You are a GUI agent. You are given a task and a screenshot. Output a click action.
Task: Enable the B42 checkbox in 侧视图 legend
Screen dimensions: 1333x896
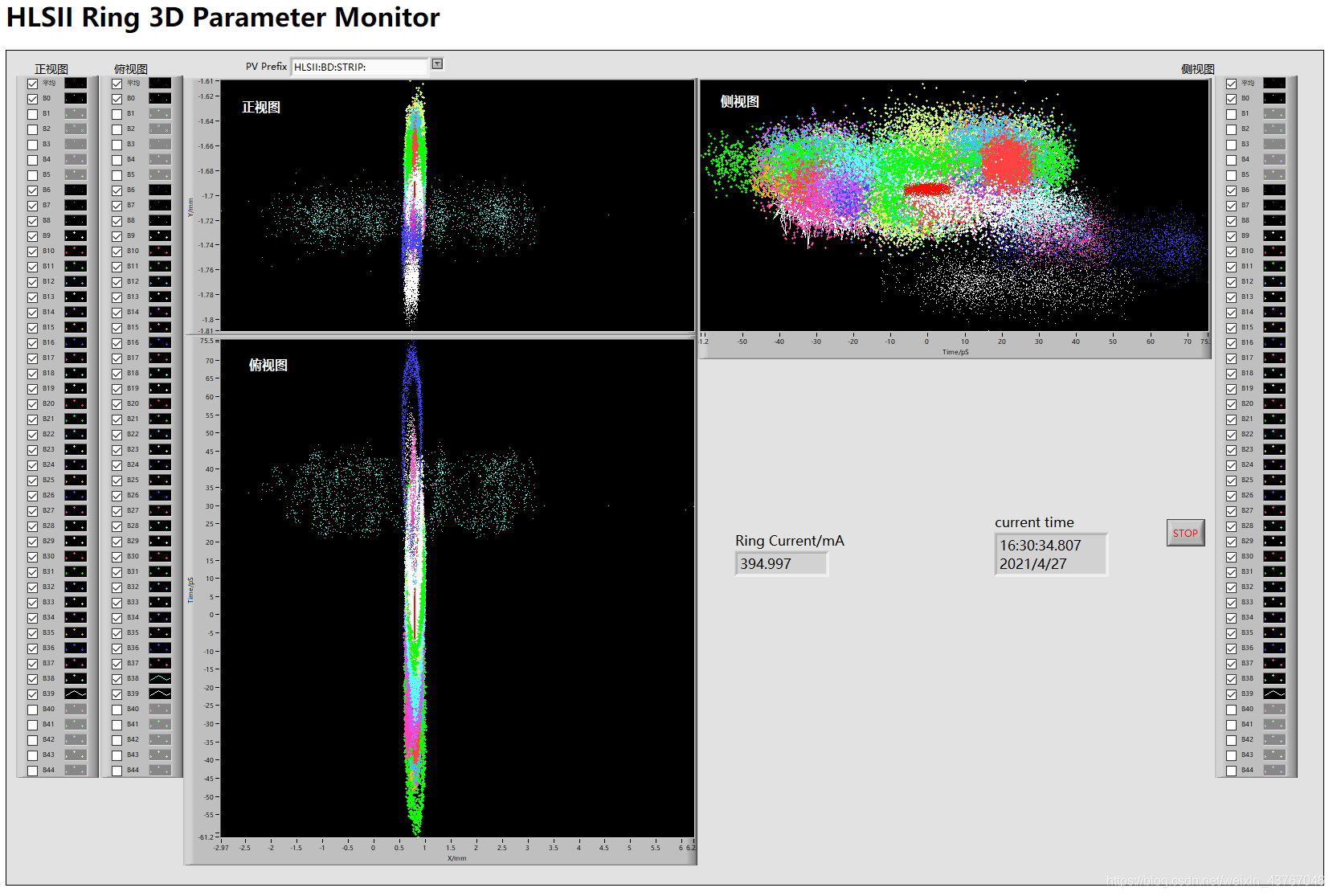tap(1232, 740)
